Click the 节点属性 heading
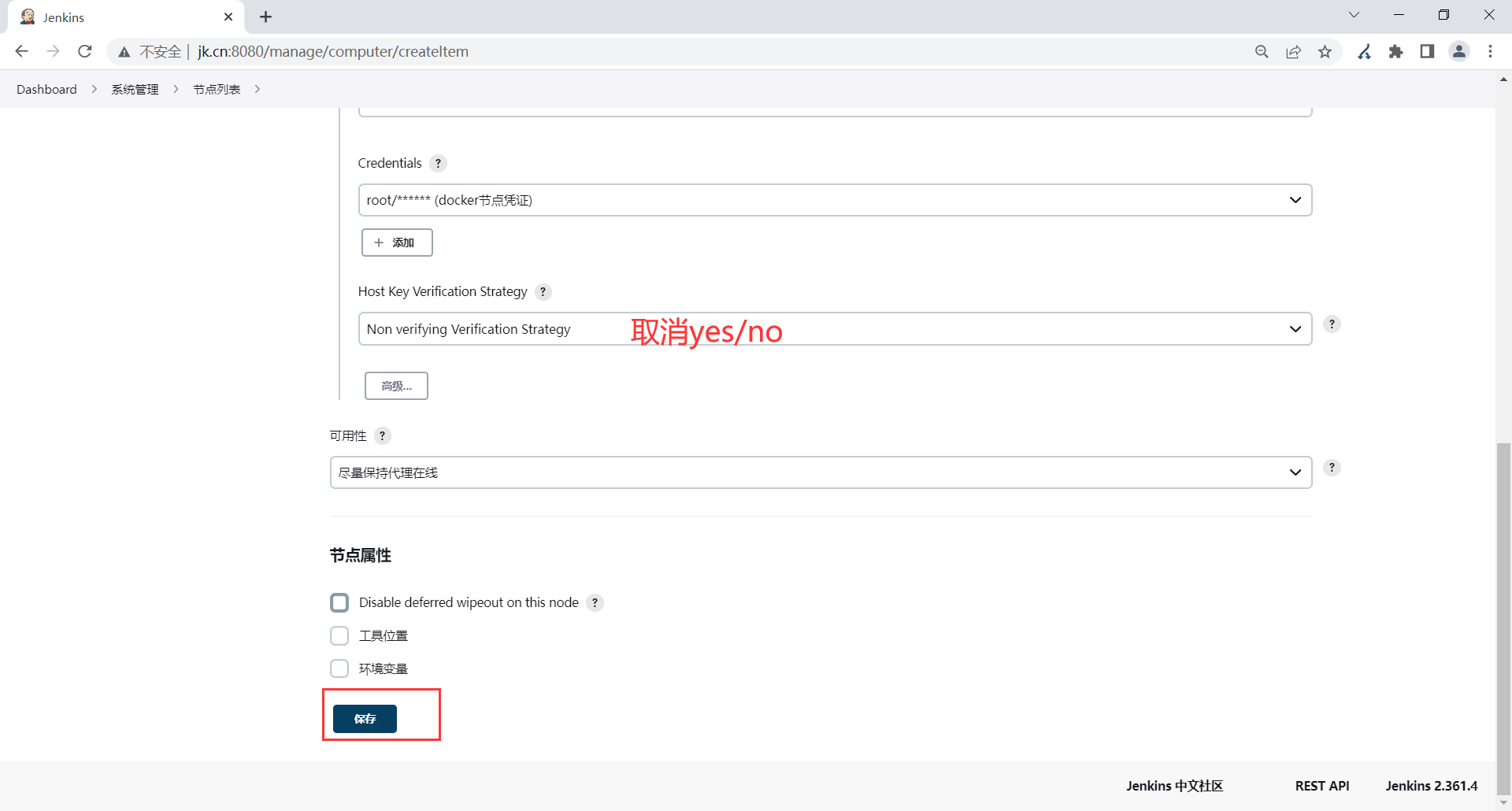1512x811 pixels. pos(361,555)
